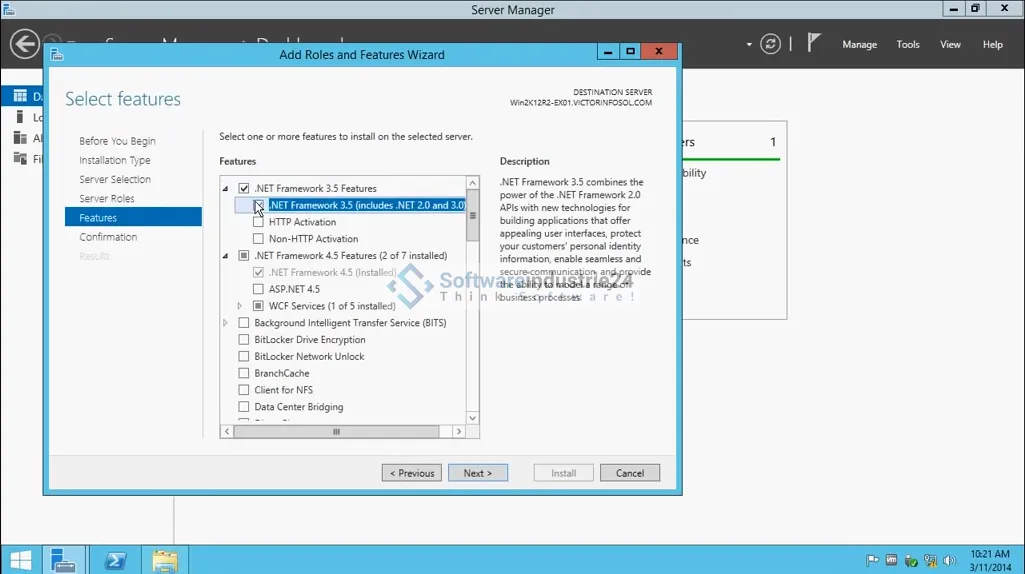Collapse the .NET Framework 3.5 Features node
The height and width of the screenshot is (574, 1025).
(225, 189)
